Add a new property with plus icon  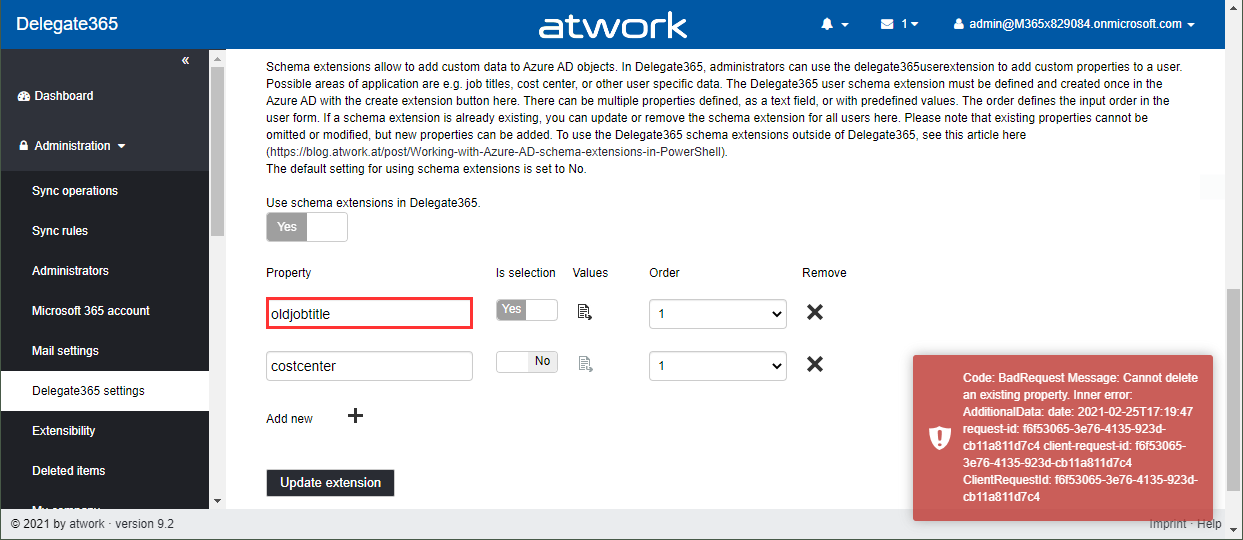point(355,416)
